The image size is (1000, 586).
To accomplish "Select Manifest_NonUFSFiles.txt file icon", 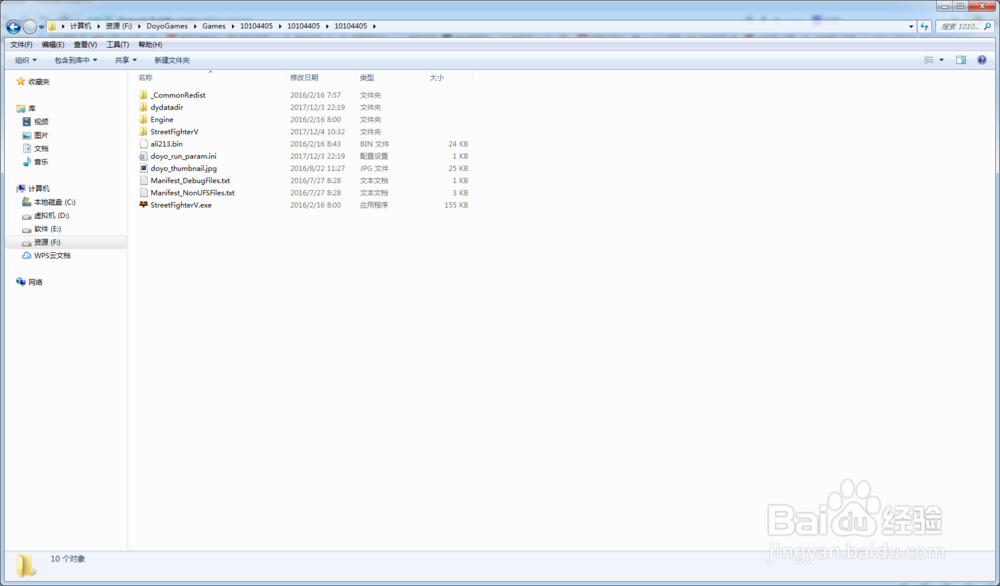I will coord(143,193).
